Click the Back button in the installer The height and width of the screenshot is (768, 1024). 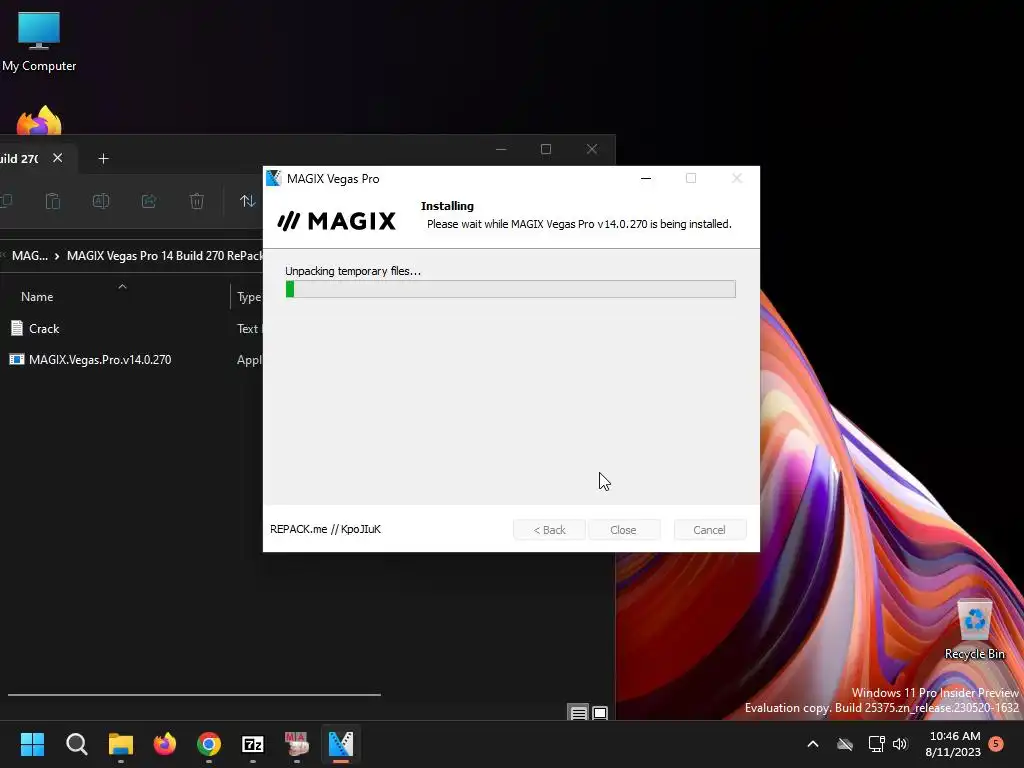point(549,530)
